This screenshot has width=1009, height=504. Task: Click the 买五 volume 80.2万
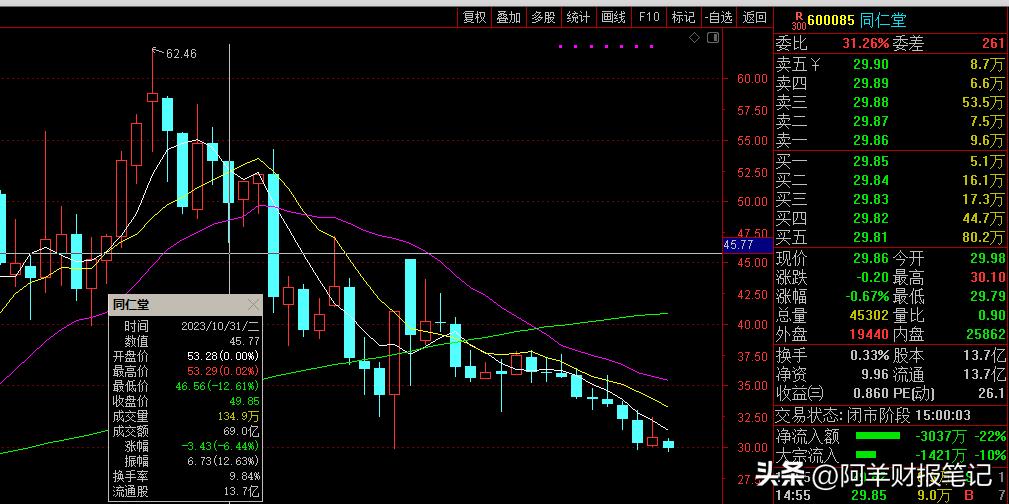[x=982, y=238]
